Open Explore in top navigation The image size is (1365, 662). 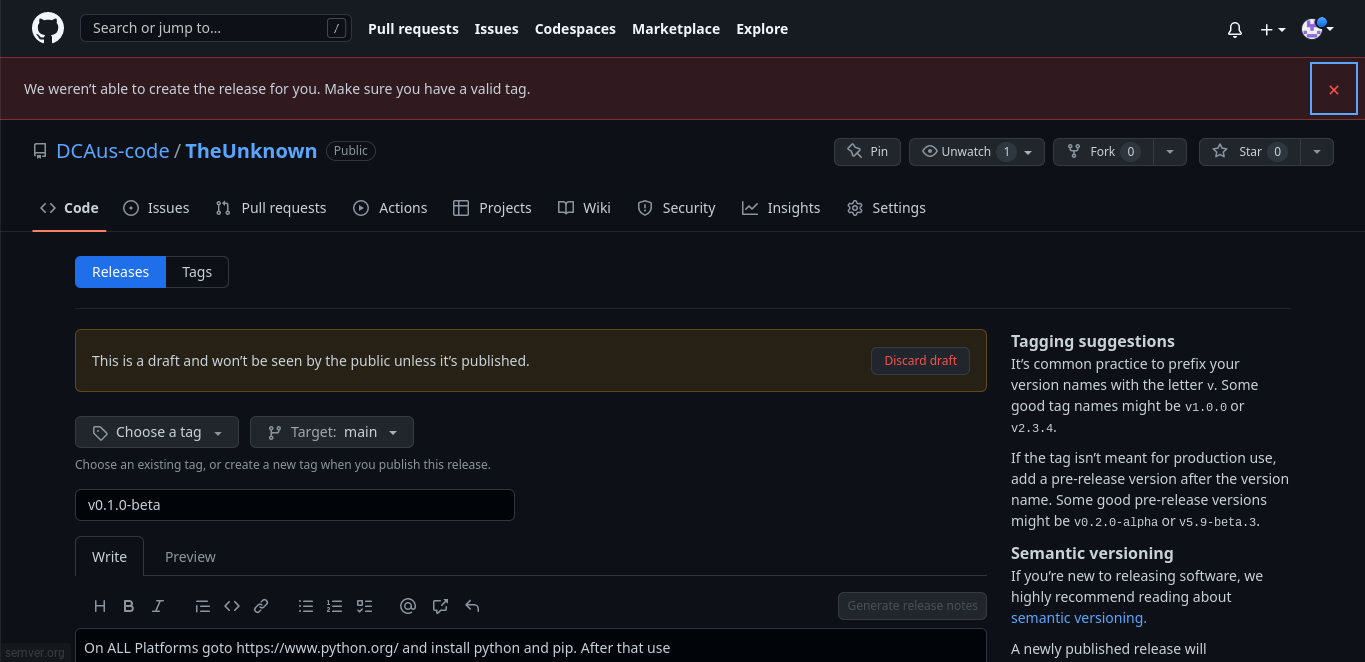762,29
